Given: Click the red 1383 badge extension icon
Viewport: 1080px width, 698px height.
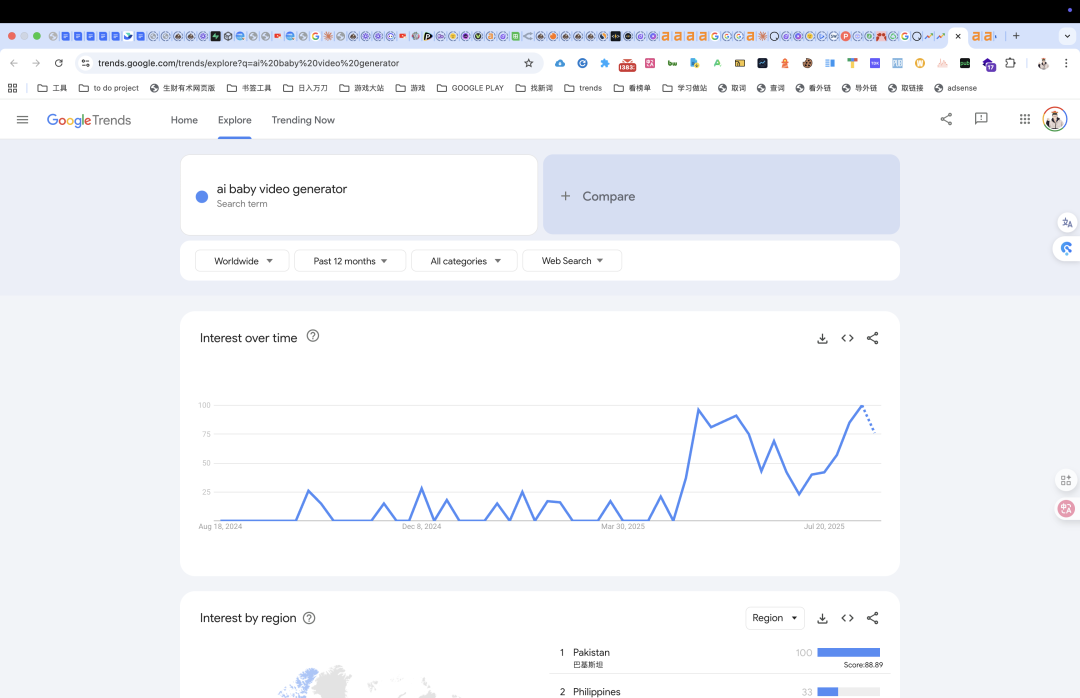Looking at the screenshot, I should (x=627, y=64).
